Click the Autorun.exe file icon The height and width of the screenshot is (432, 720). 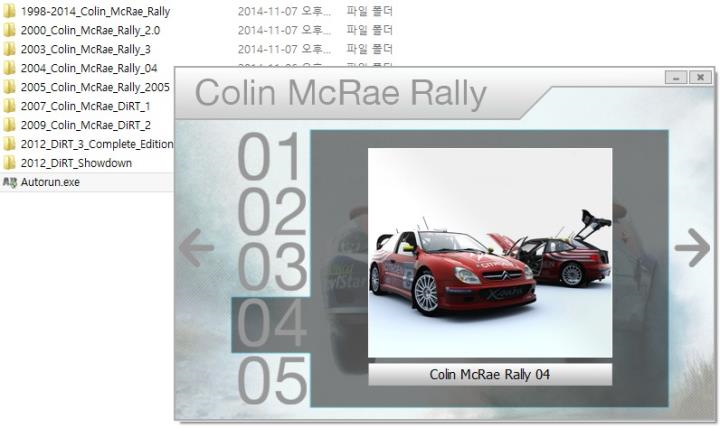[10, 182]
